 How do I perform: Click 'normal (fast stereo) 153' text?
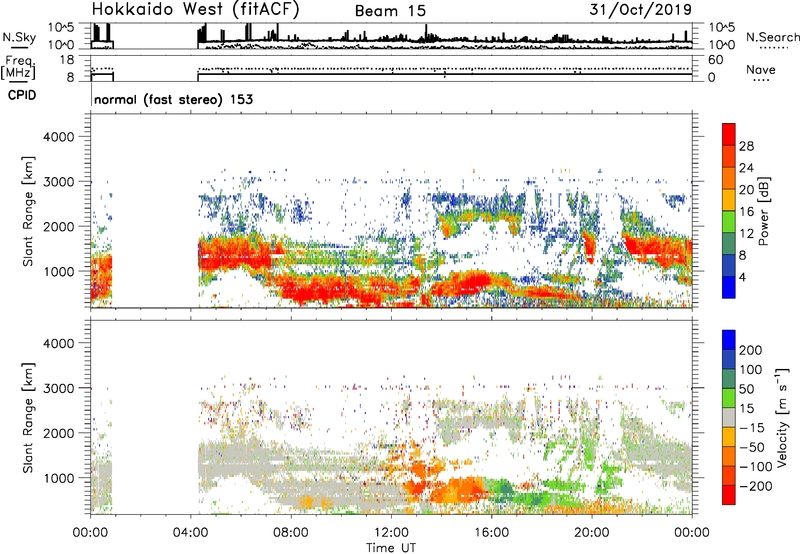coord(173,99)
